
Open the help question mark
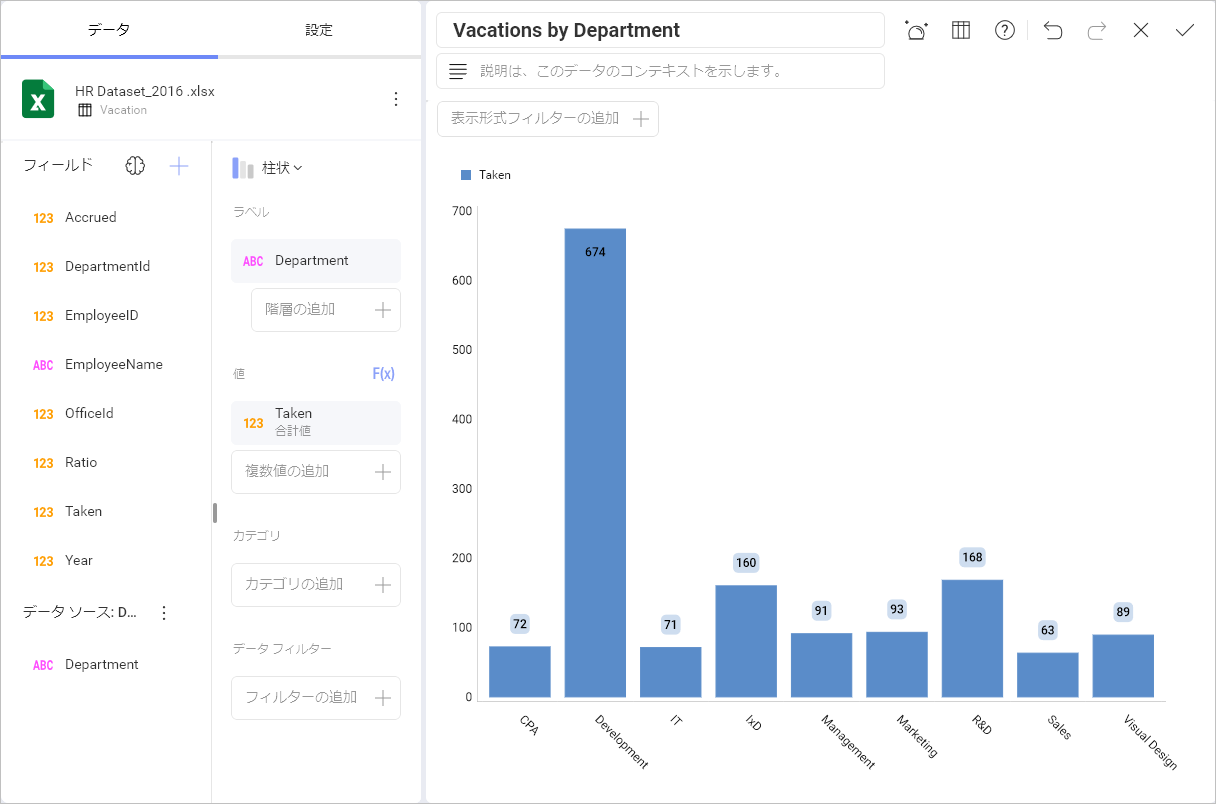tap(1005, 30)
